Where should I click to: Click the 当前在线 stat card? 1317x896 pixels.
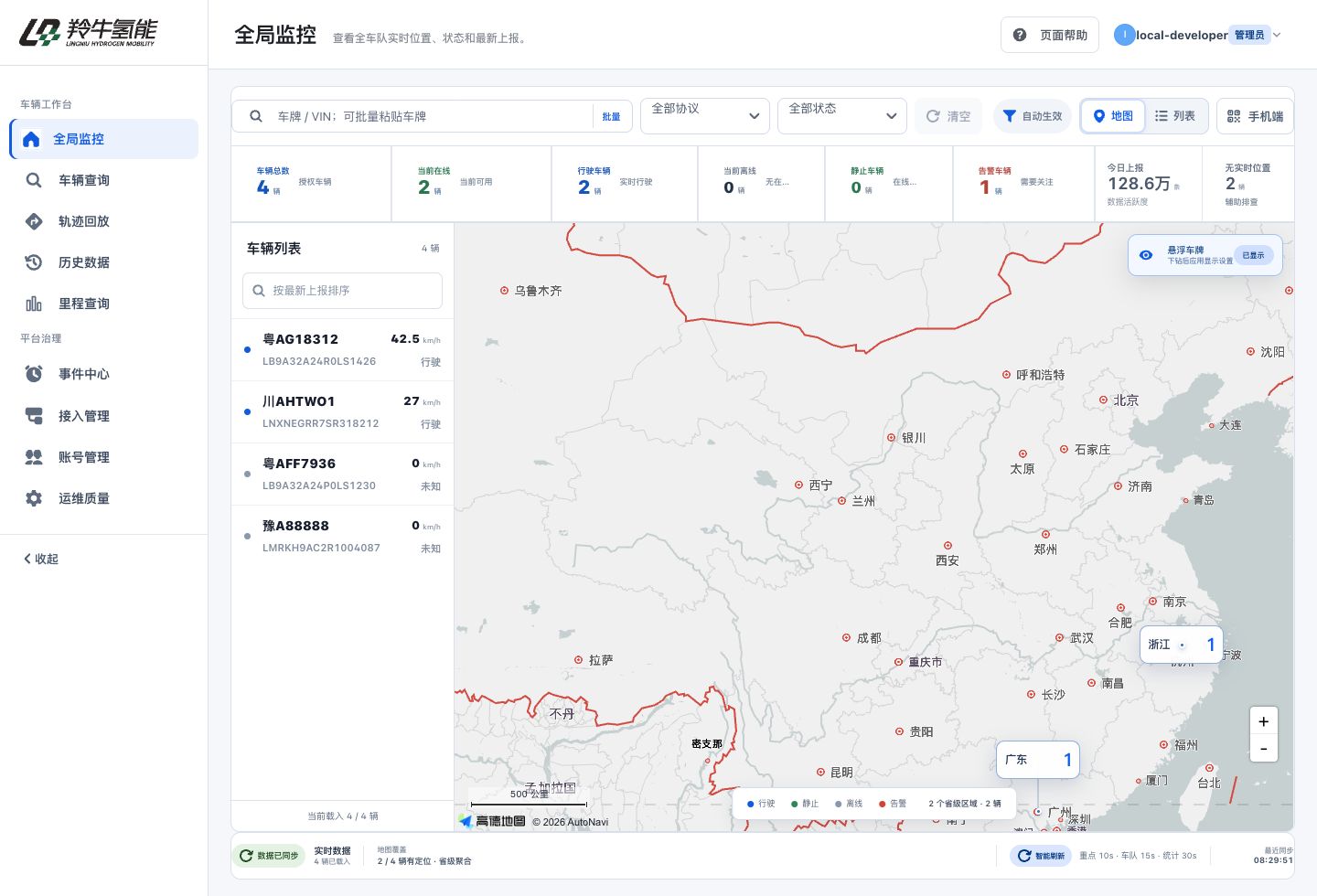(x=472, y=183)
